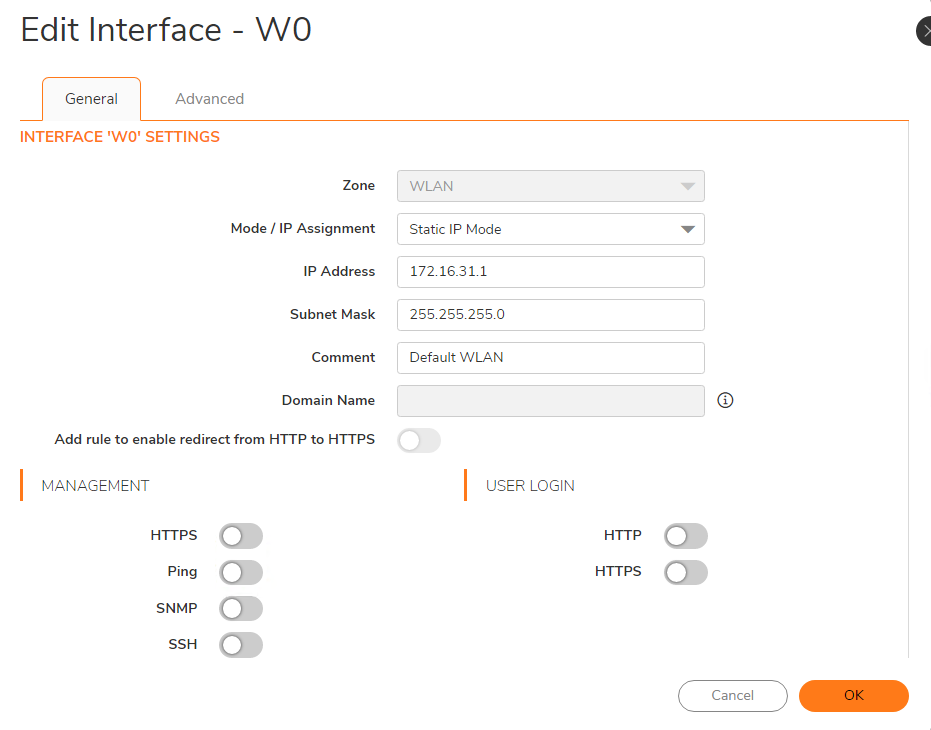Open the Zone dropdown
This screenshot has width=931, height=730.
tap(551, 186)
